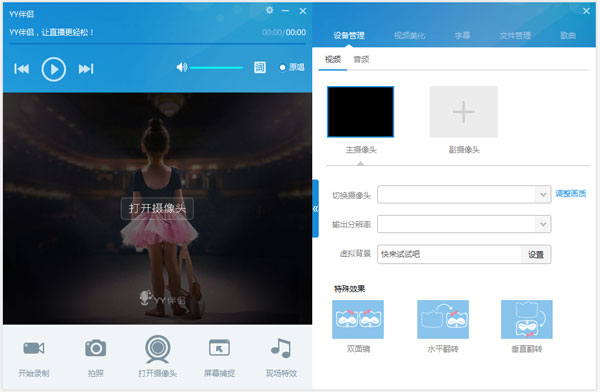Select the 视频 sub-tab

click(x=333, y=59)
